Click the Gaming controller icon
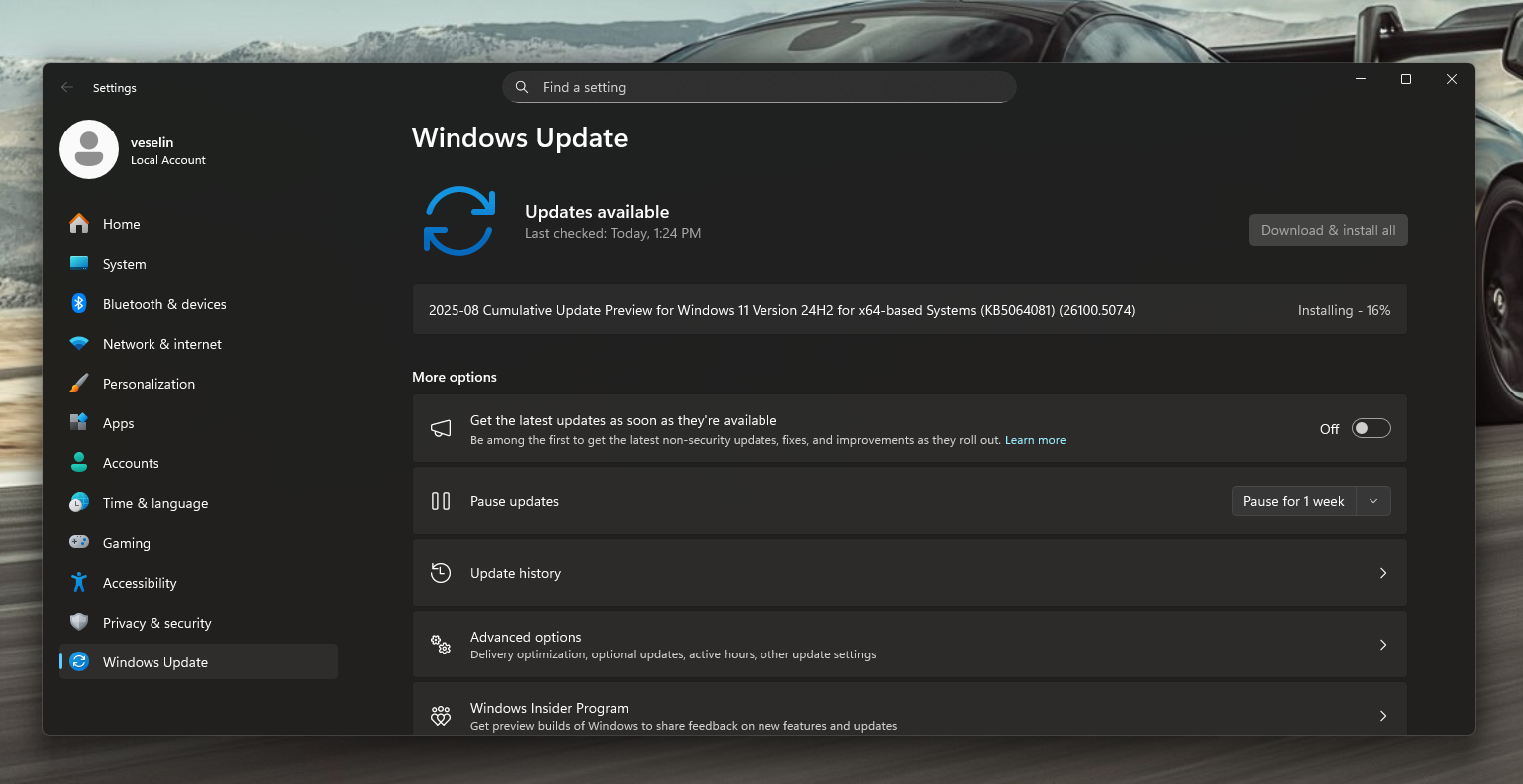 click(79, 542)
